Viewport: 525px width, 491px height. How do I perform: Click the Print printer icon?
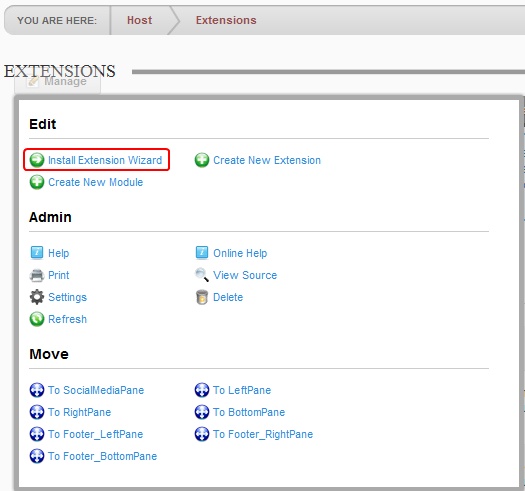36,275
